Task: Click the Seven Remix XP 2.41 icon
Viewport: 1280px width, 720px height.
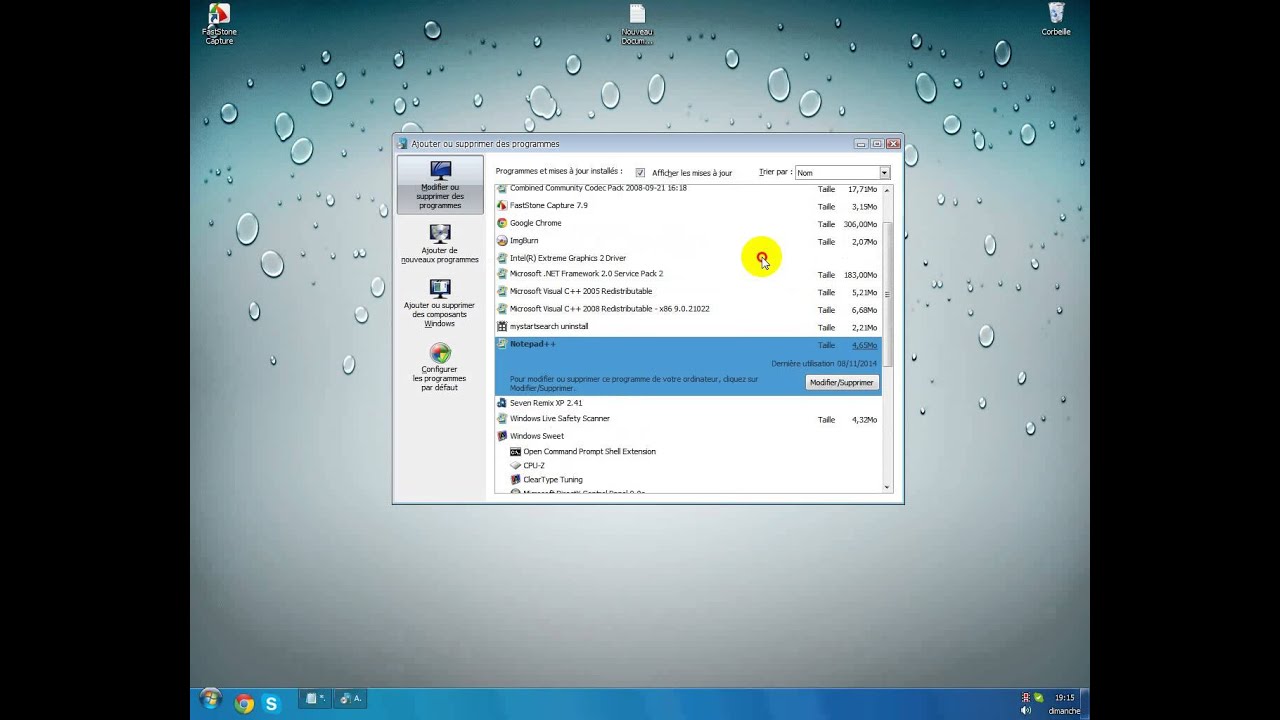Action: [x=502, y=403]
